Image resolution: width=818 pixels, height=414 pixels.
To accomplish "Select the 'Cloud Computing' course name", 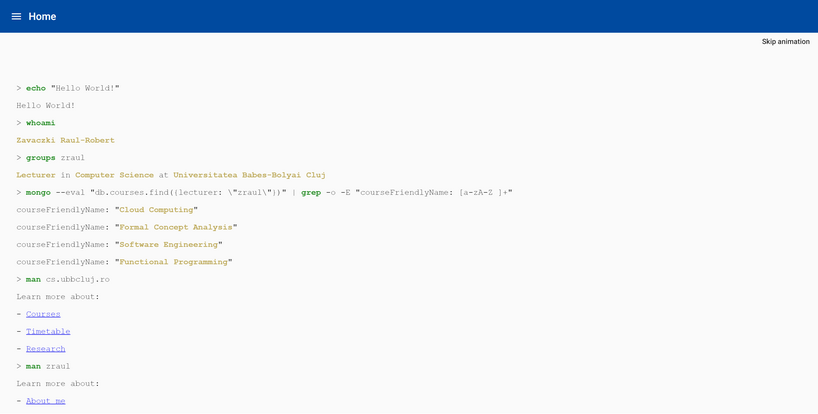I will tap(157, 210).
